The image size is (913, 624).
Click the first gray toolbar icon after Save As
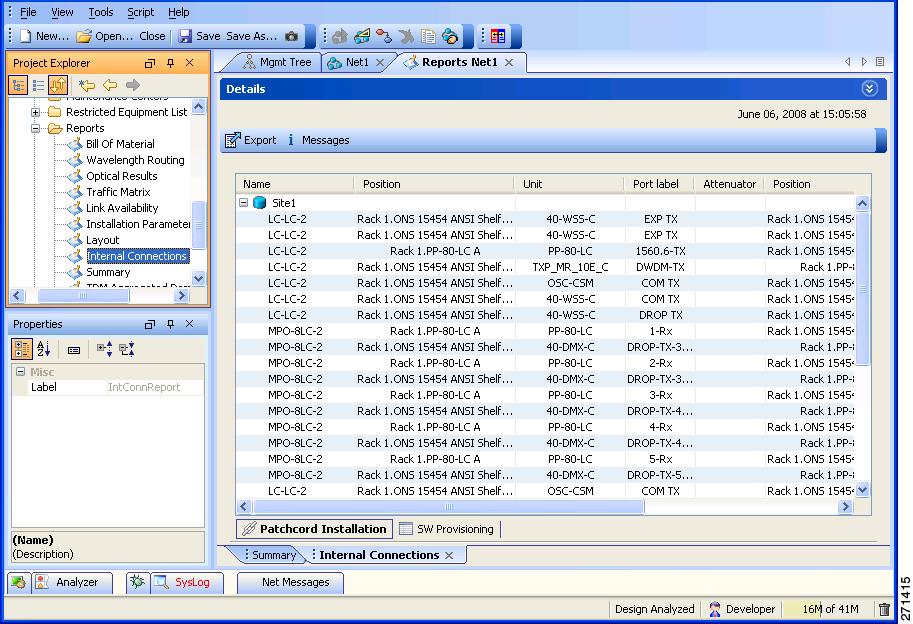(339, 36)
